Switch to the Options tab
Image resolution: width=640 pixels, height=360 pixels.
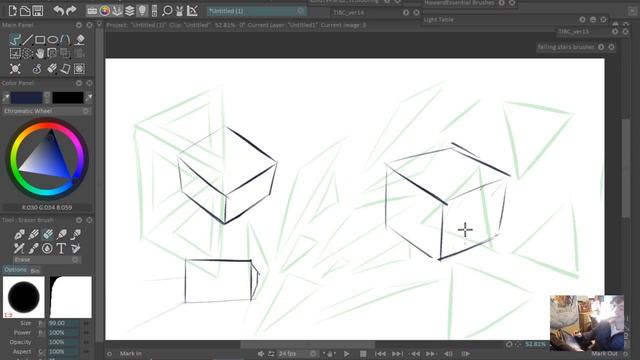(x=15, y=270)
